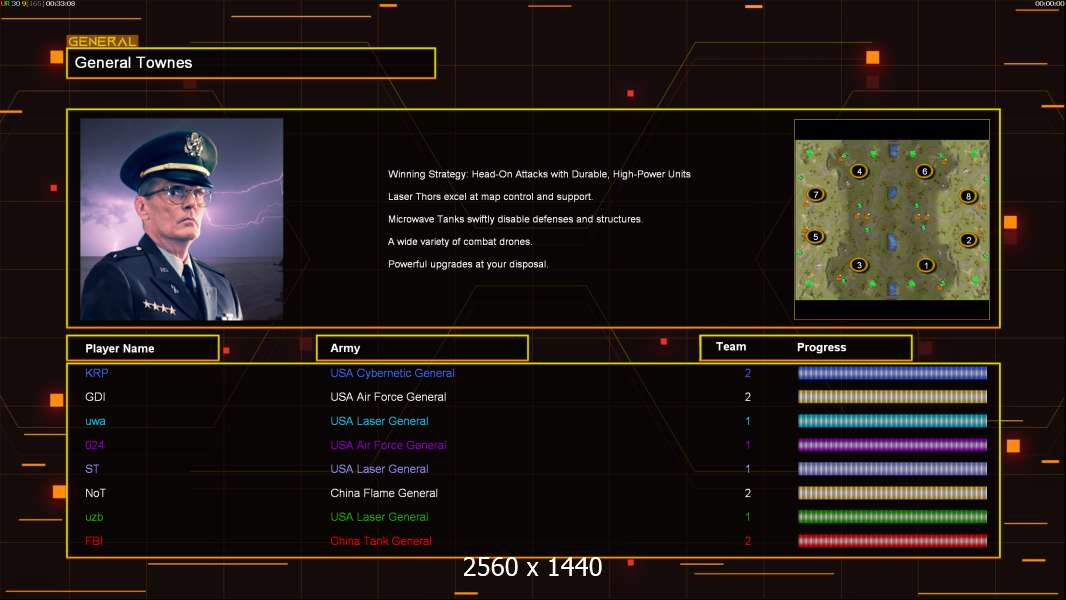Click team number for GDI

pos(748,397)
